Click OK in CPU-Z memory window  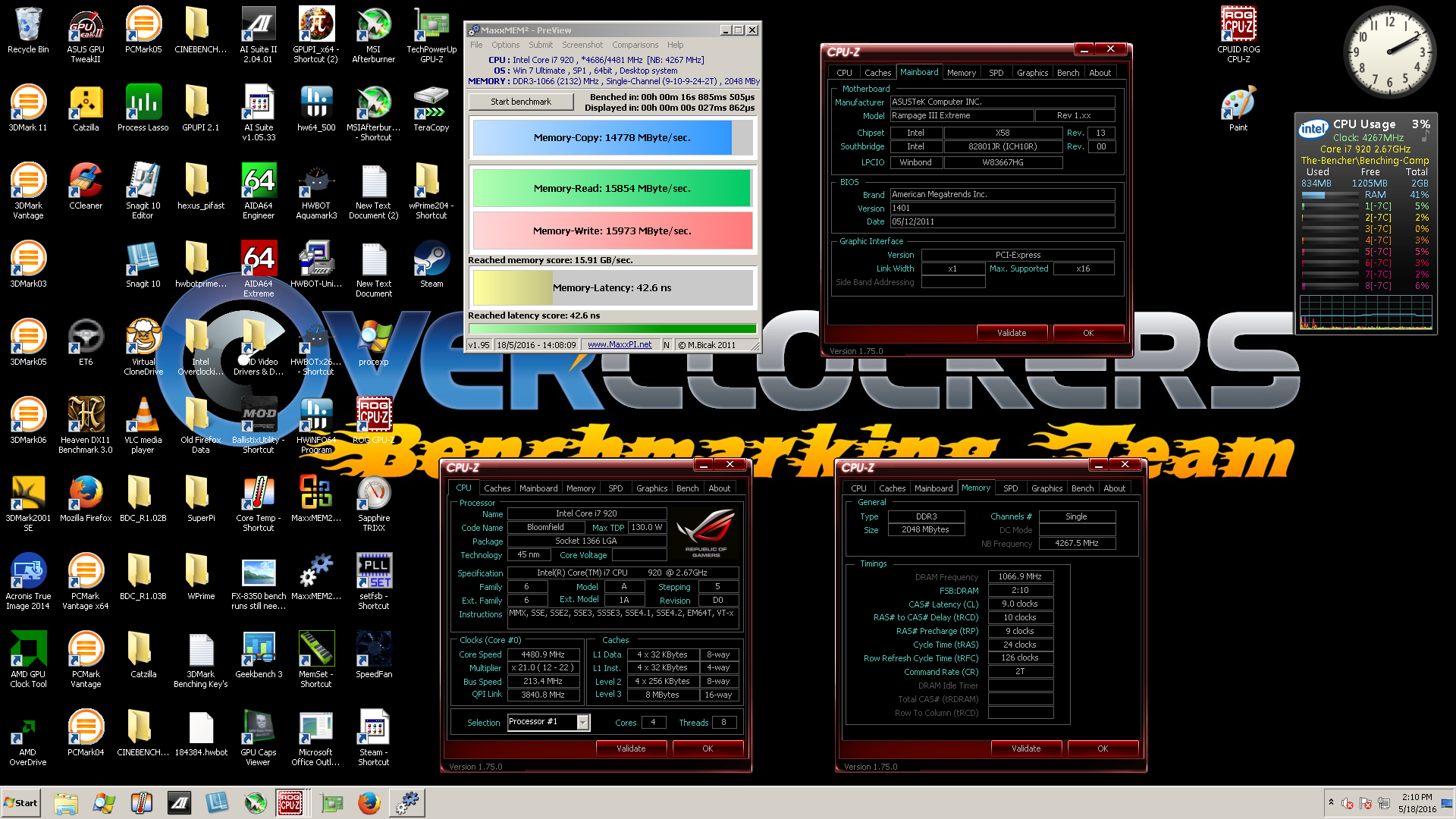[x=1103, y=748]
